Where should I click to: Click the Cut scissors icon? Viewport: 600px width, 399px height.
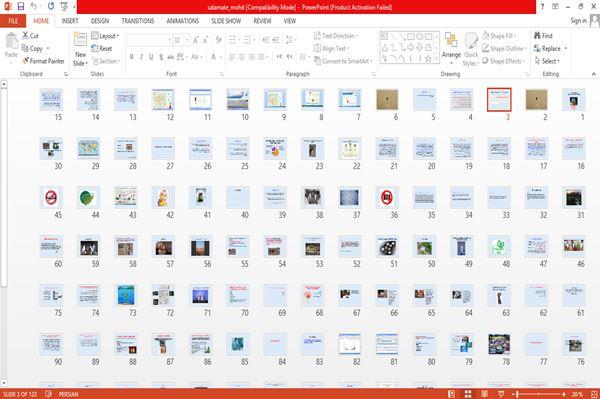point(25,36)
